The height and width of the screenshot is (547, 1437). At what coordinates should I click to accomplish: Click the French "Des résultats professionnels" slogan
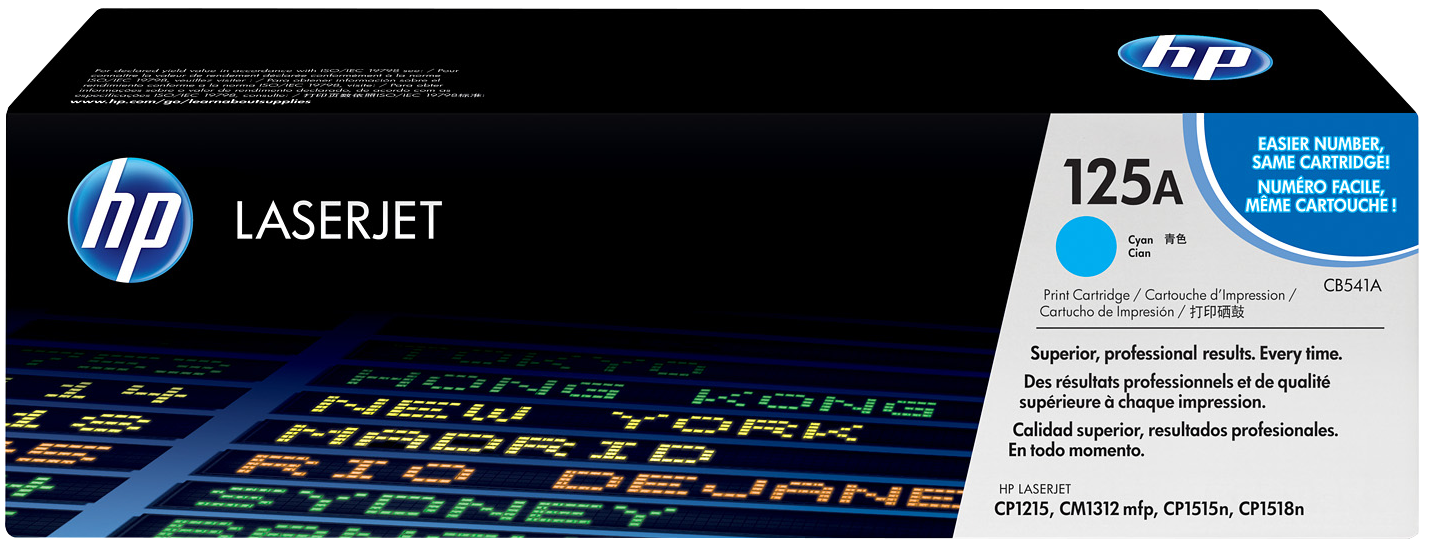1176,382
